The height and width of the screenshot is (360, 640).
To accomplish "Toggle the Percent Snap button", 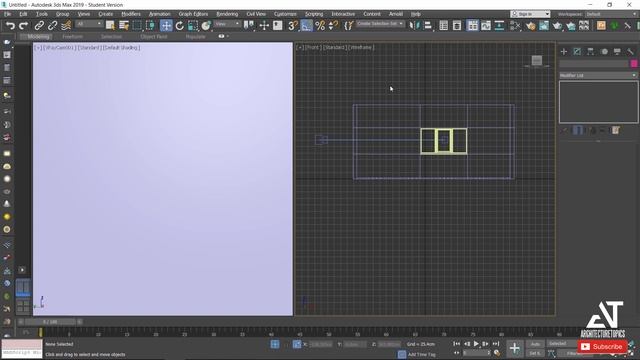I will pos(320,26).
